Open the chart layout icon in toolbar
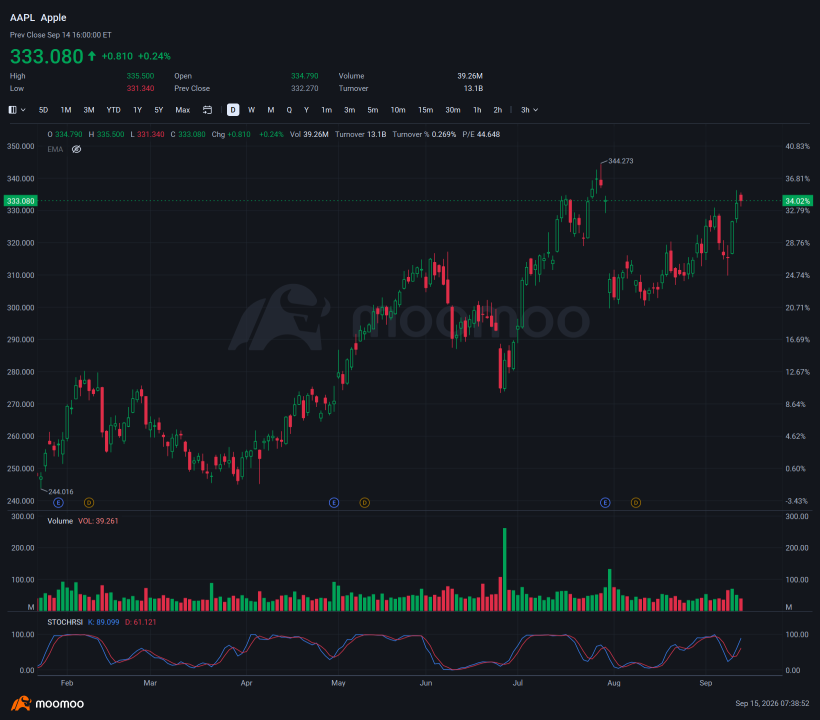The image size is (820, 720). coord(13,110)
